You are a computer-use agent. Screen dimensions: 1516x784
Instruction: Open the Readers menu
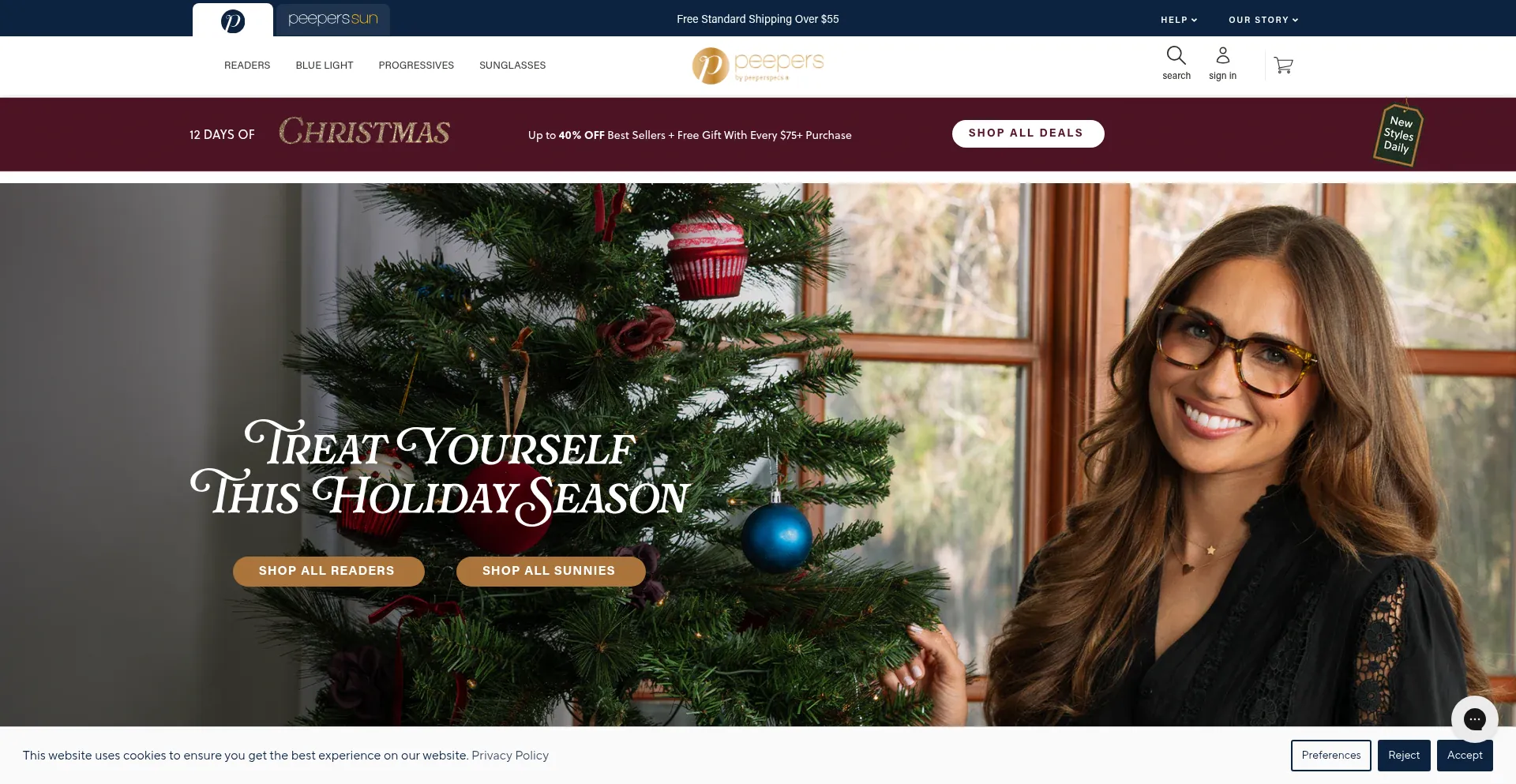point(247,66)
